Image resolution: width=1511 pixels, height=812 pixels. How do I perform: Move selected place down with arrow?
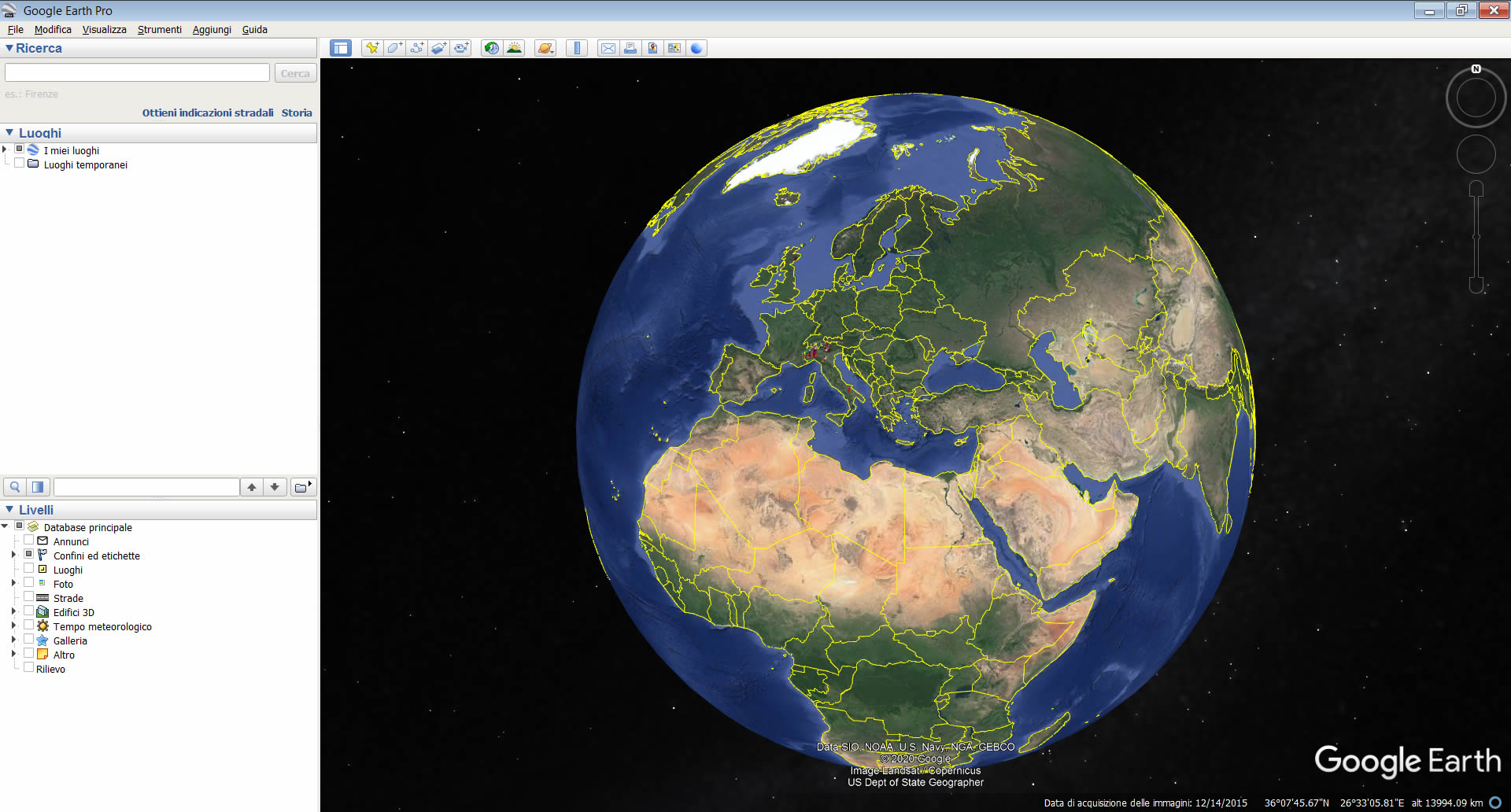coord(275,487)
